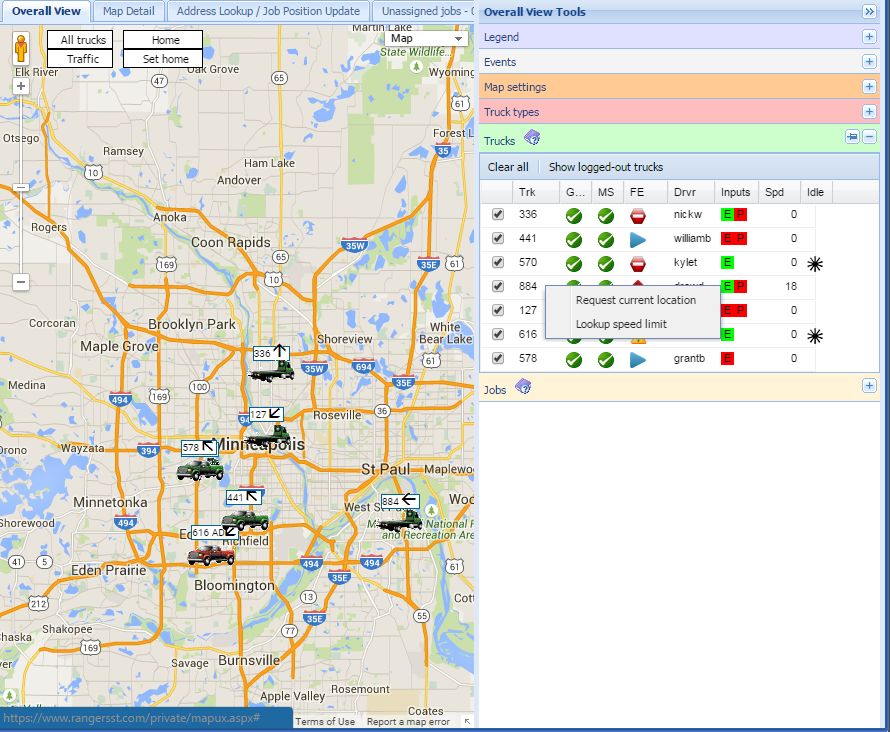This screenshot has width=890, height=732.
Task: Select Request current location from context menu
Action: pyautogui.click(x=635, y=300)
